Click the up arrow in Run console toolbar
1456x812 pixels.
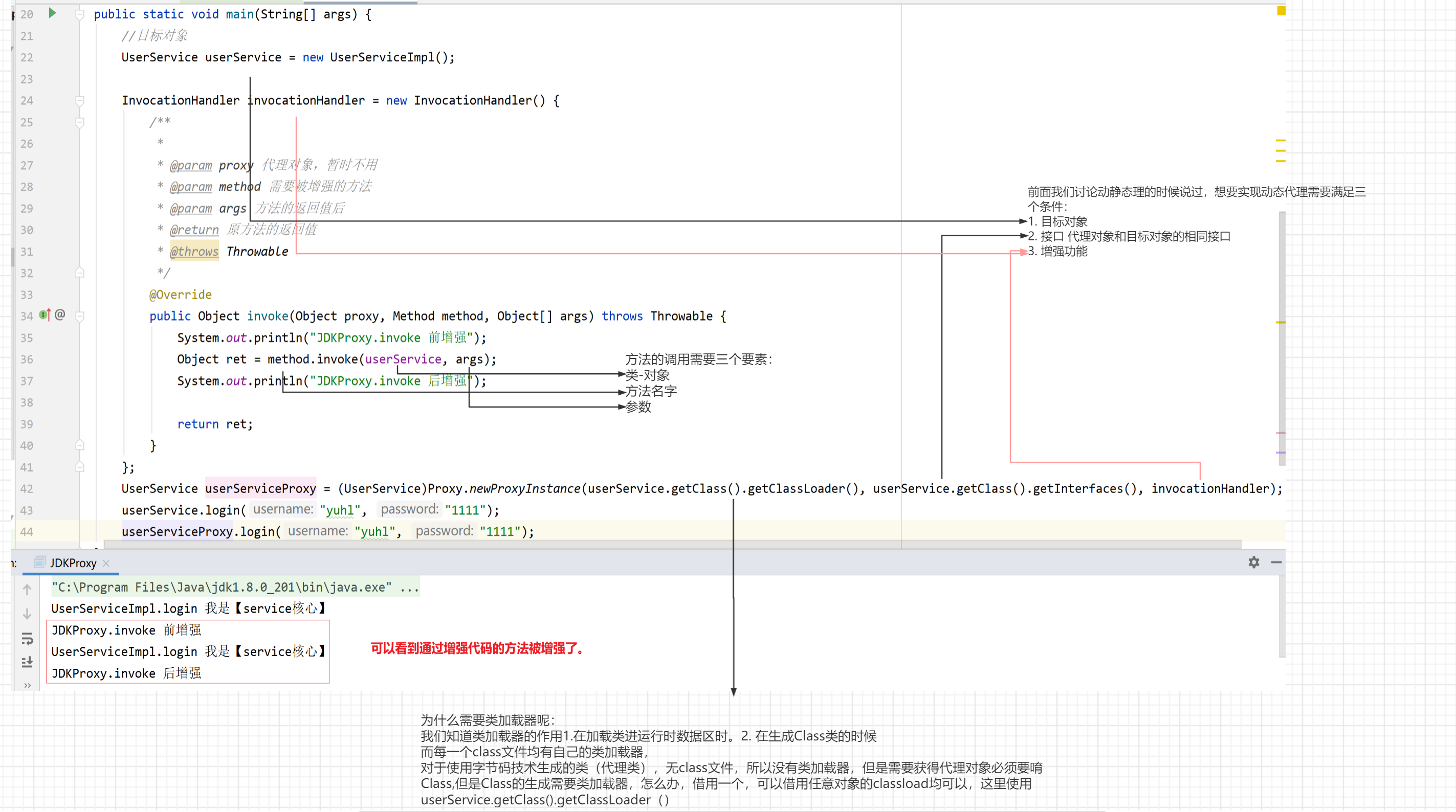[x=27, y=590]
